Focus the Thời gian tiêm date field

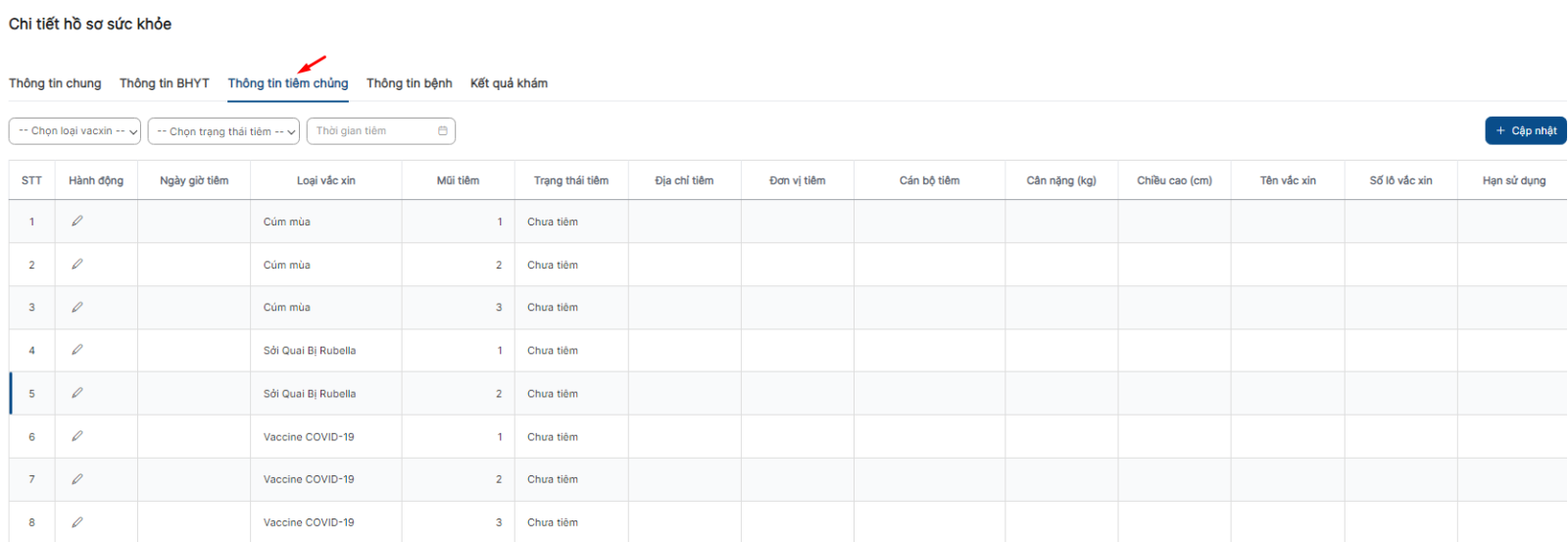[381, 131]
